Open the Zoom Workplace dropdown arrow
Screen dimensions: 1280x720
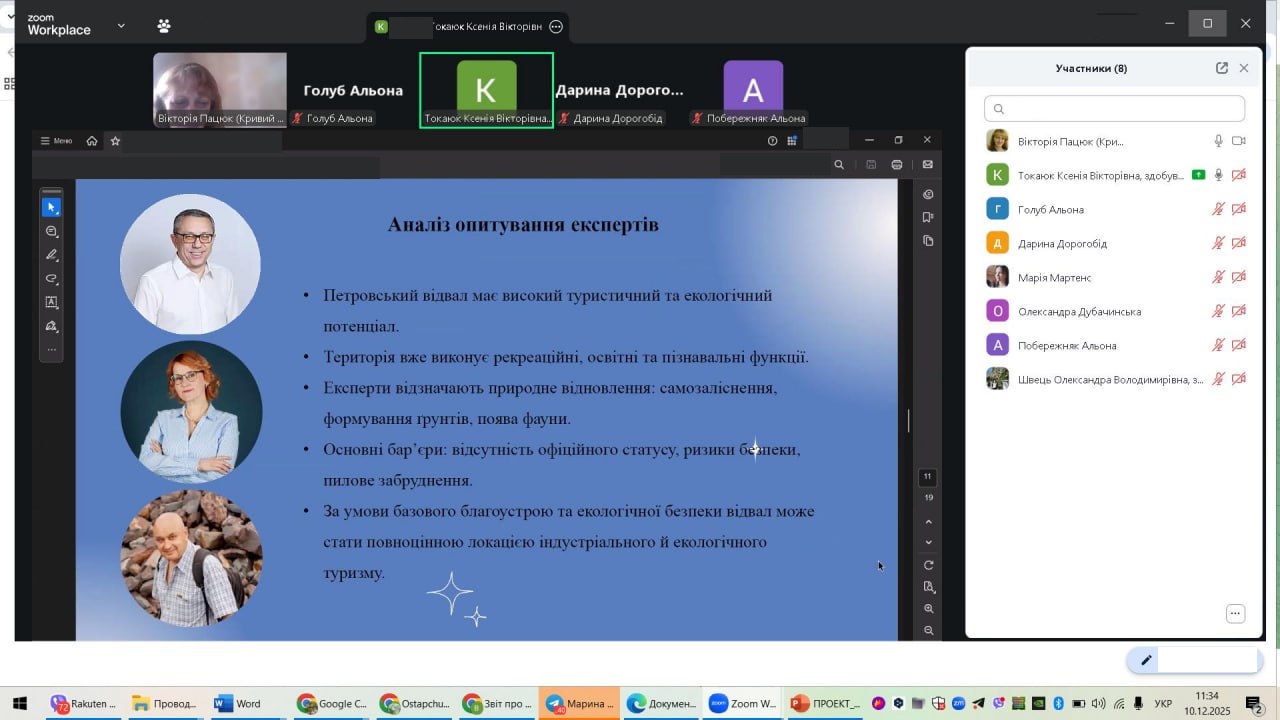pos(121,25)
